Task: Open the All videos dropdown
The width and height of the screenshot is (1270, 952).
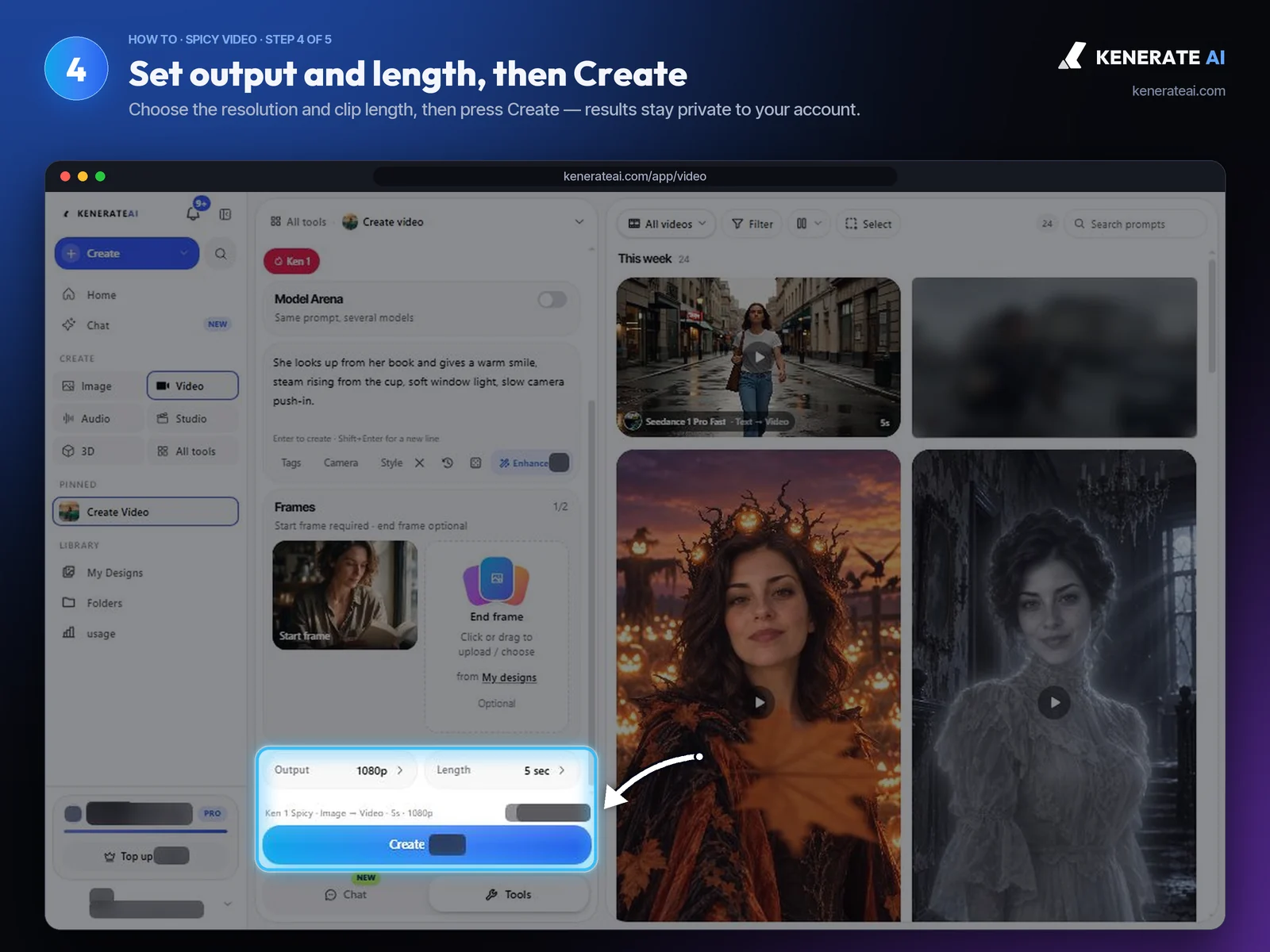Action: pos(667,224)
